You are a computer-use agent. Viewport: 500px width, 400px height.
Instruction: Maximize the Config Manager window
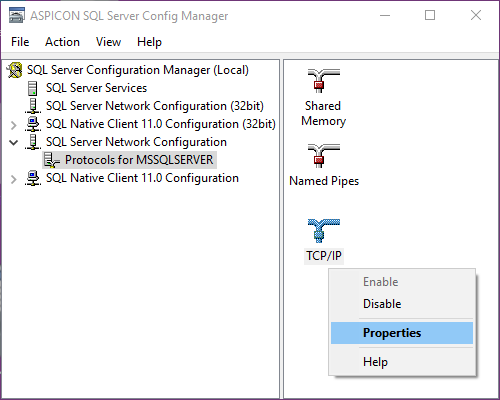(x=430, y=15)
